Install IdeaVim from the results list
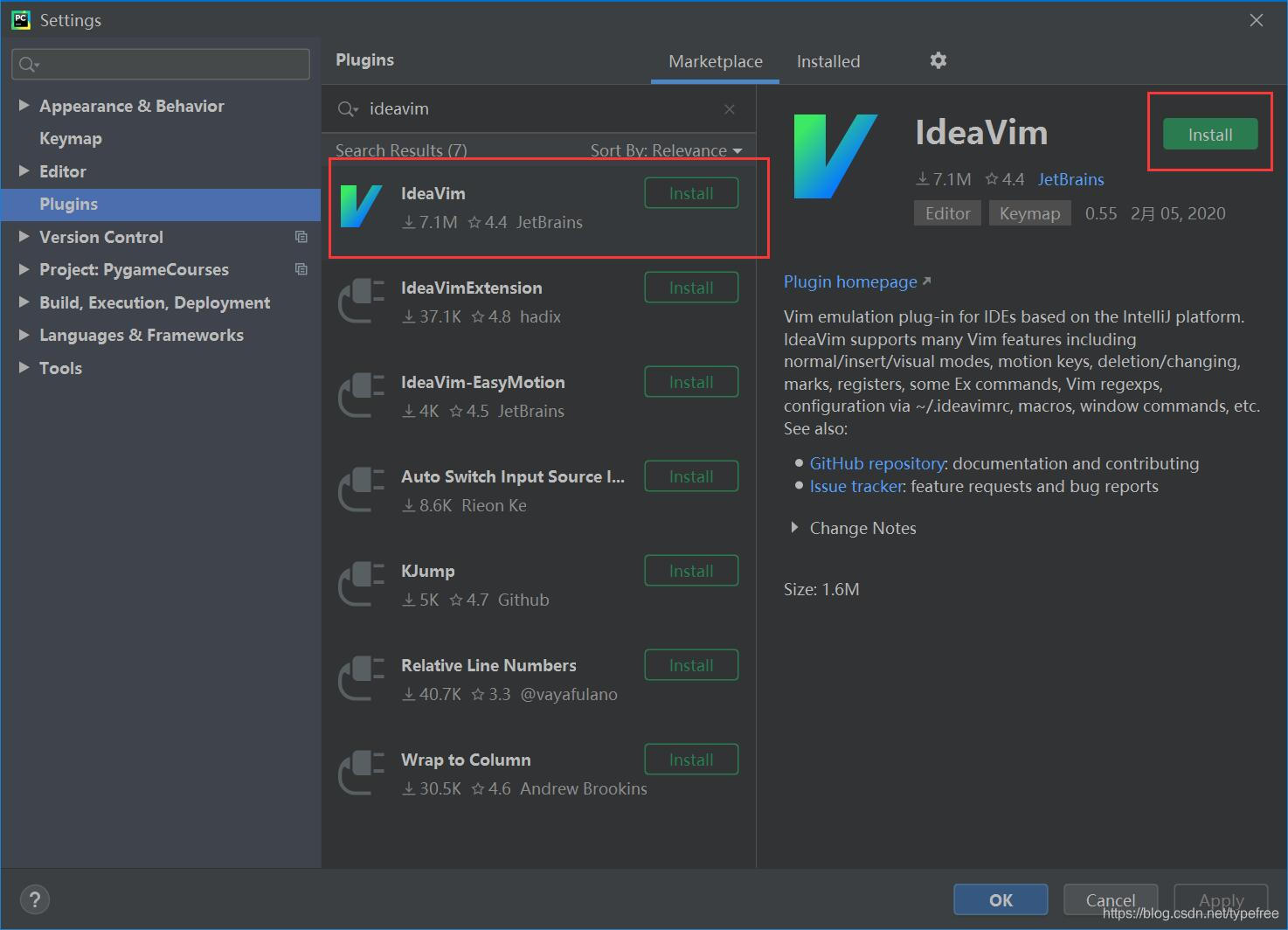The width and height of the screenshot is (1288, 930). [x=691, y=193]
